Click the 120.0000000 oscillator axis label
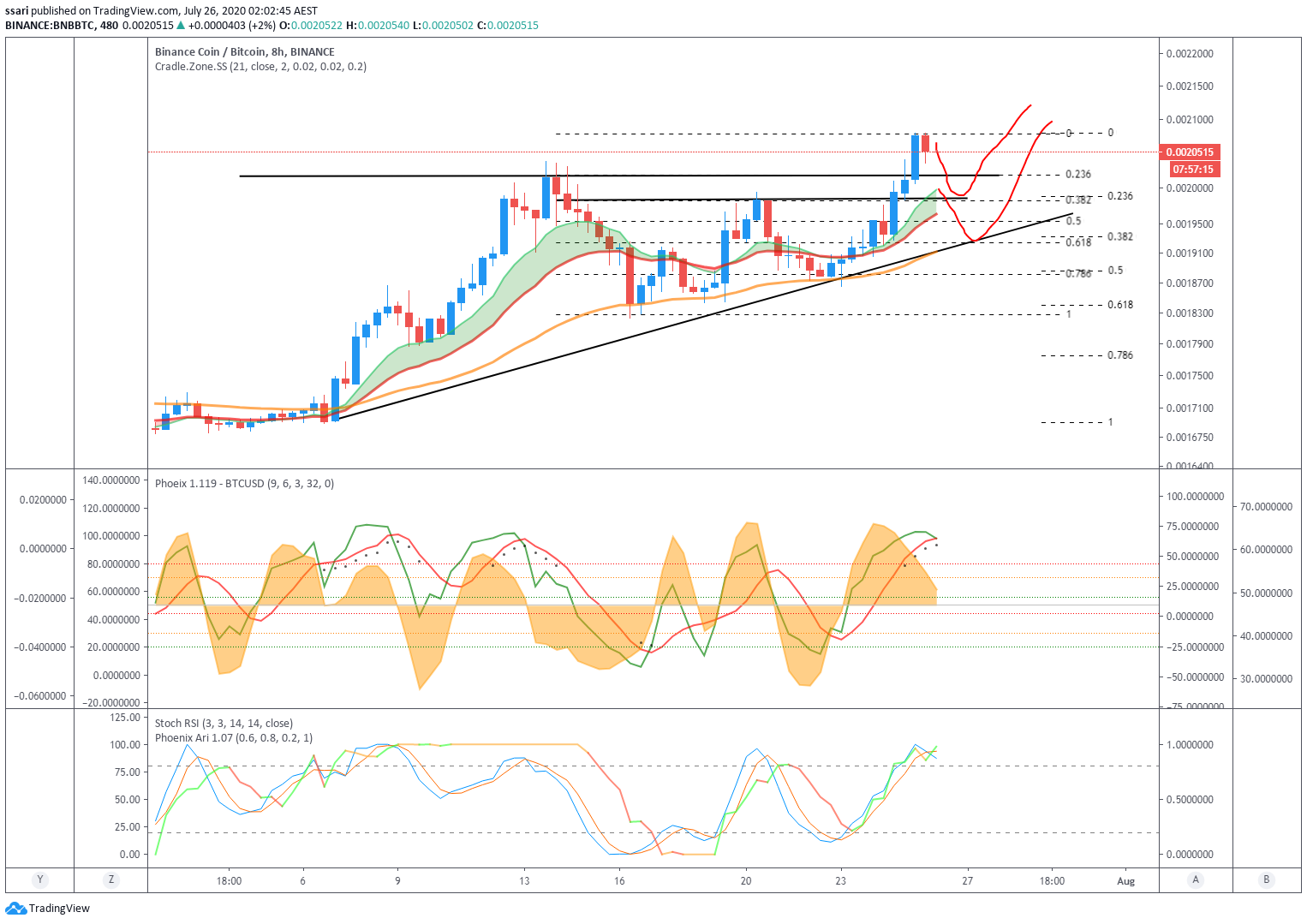1307x924 pixels. (111, 509)
